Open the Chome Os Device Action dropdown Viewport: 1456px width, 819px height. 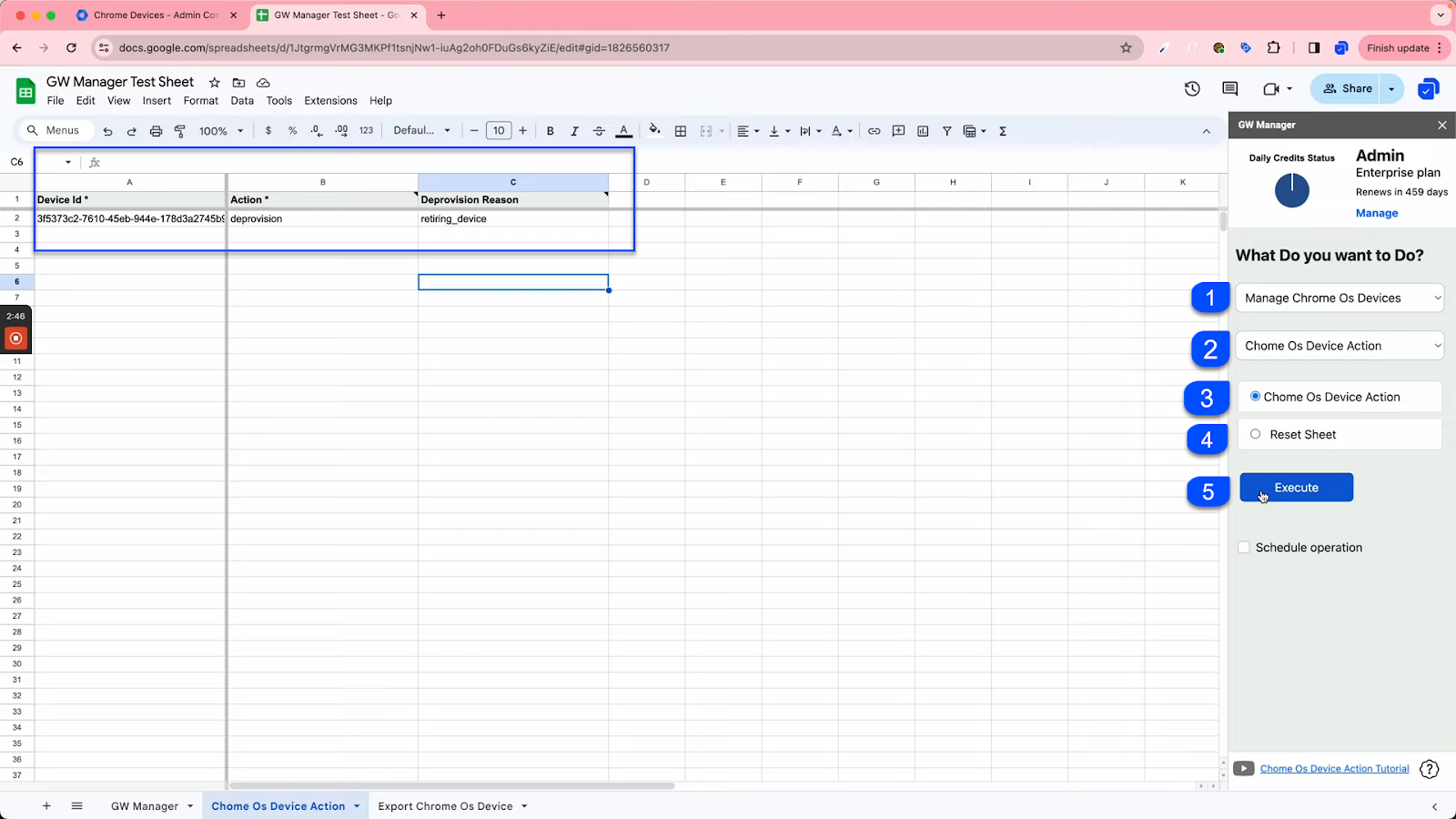tap(1340, 346)
